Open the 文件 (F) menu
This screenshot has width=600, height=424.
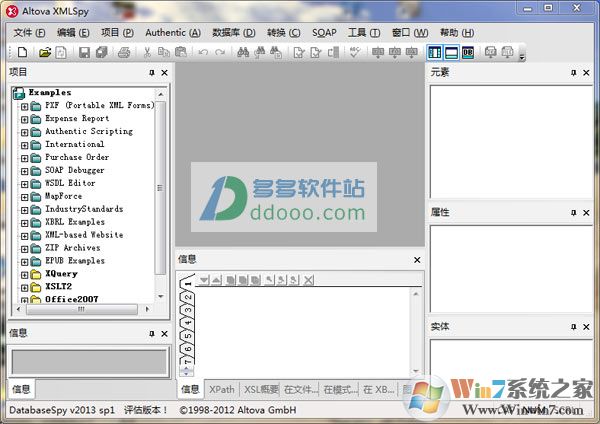click(x=29, y=33)
